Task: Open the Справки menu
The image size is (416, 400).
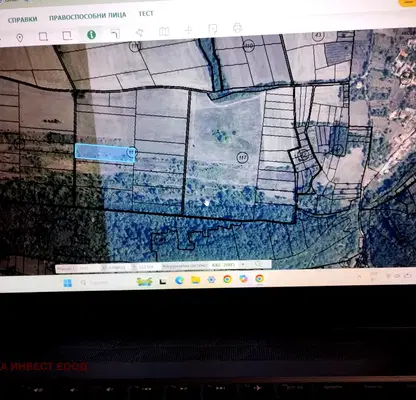Action: [22, 20]
